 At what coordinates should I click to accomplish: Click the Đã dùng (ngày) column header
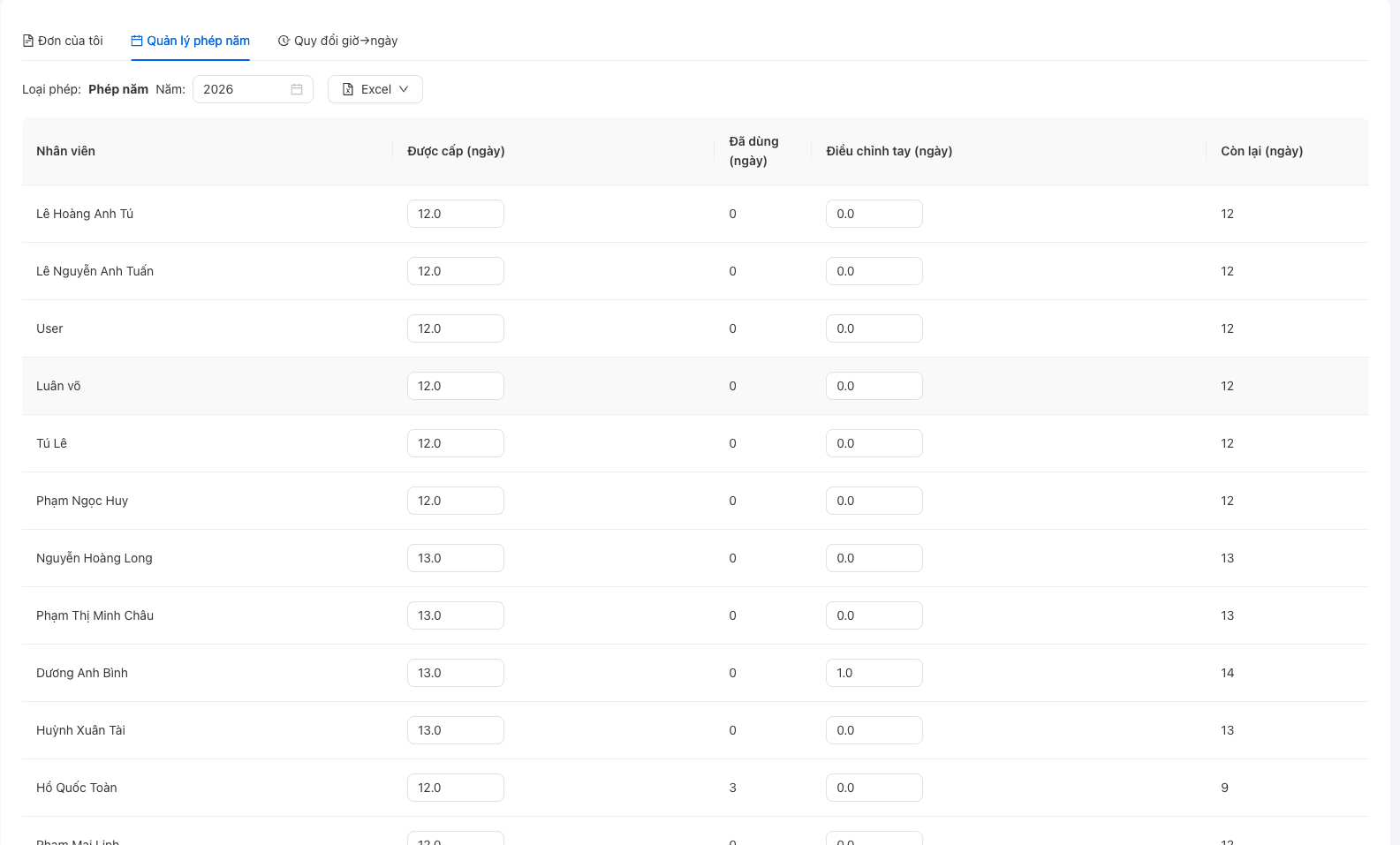[763, 151]
